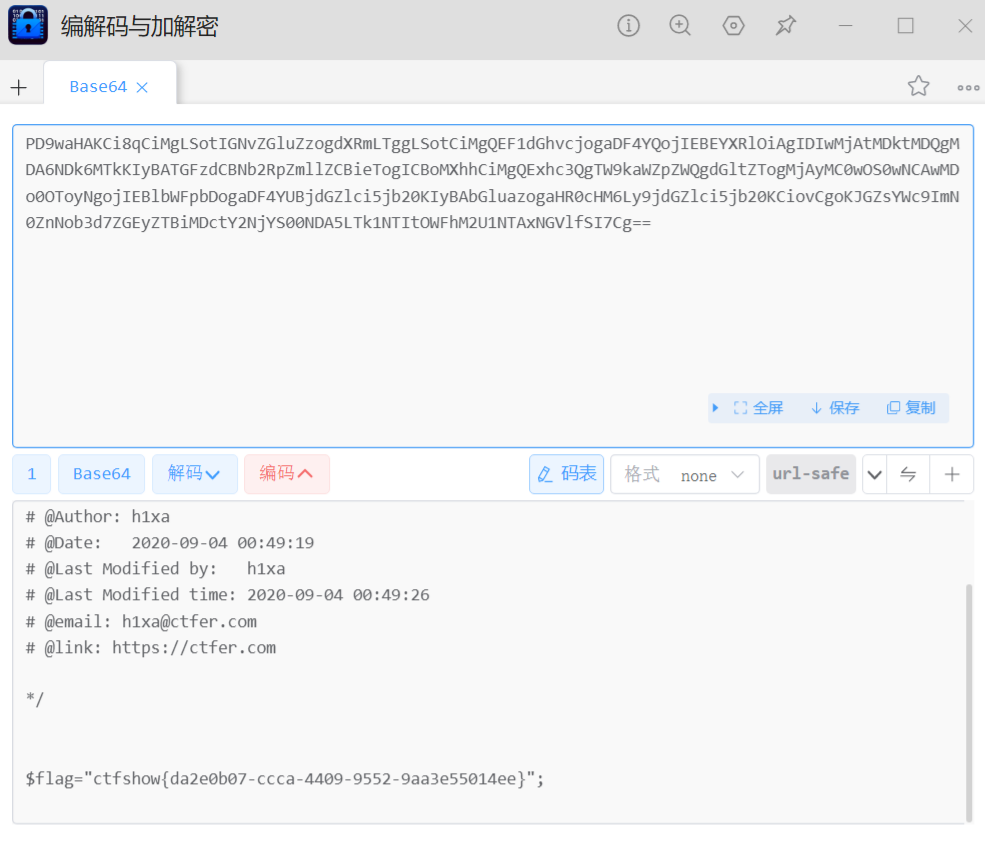Open the info icon in title bar
This screenshot has width=985, height=842.
pyautogui.click(x=628, y=26)
